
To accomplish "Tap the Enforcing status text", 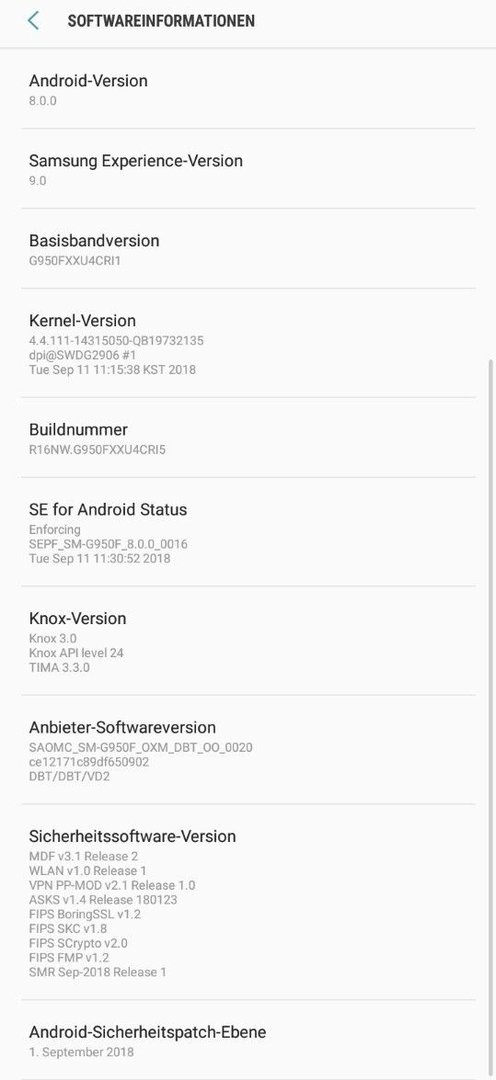I will point(54,530).
